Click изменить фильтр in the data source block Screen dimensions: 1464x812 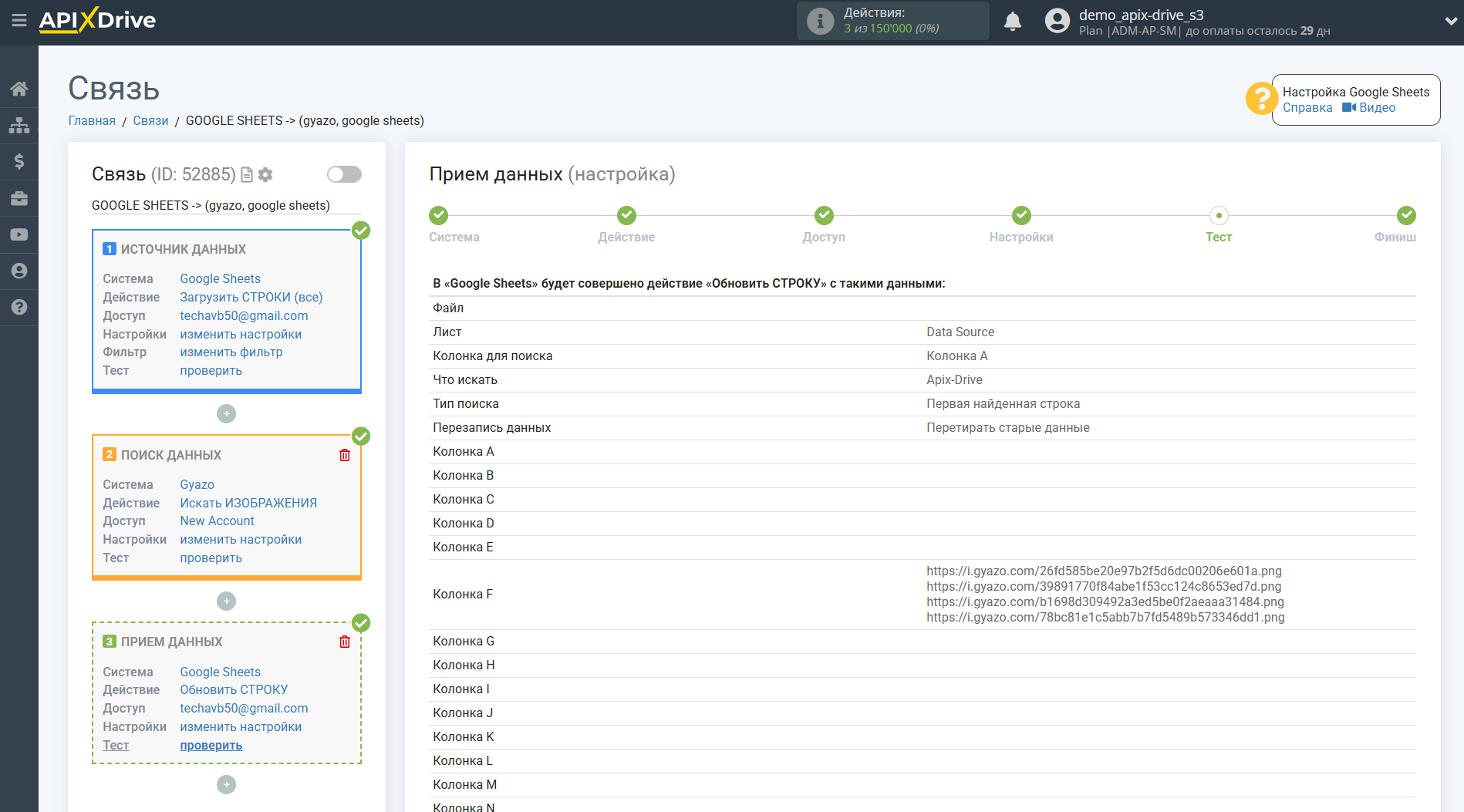coord(231,352)
